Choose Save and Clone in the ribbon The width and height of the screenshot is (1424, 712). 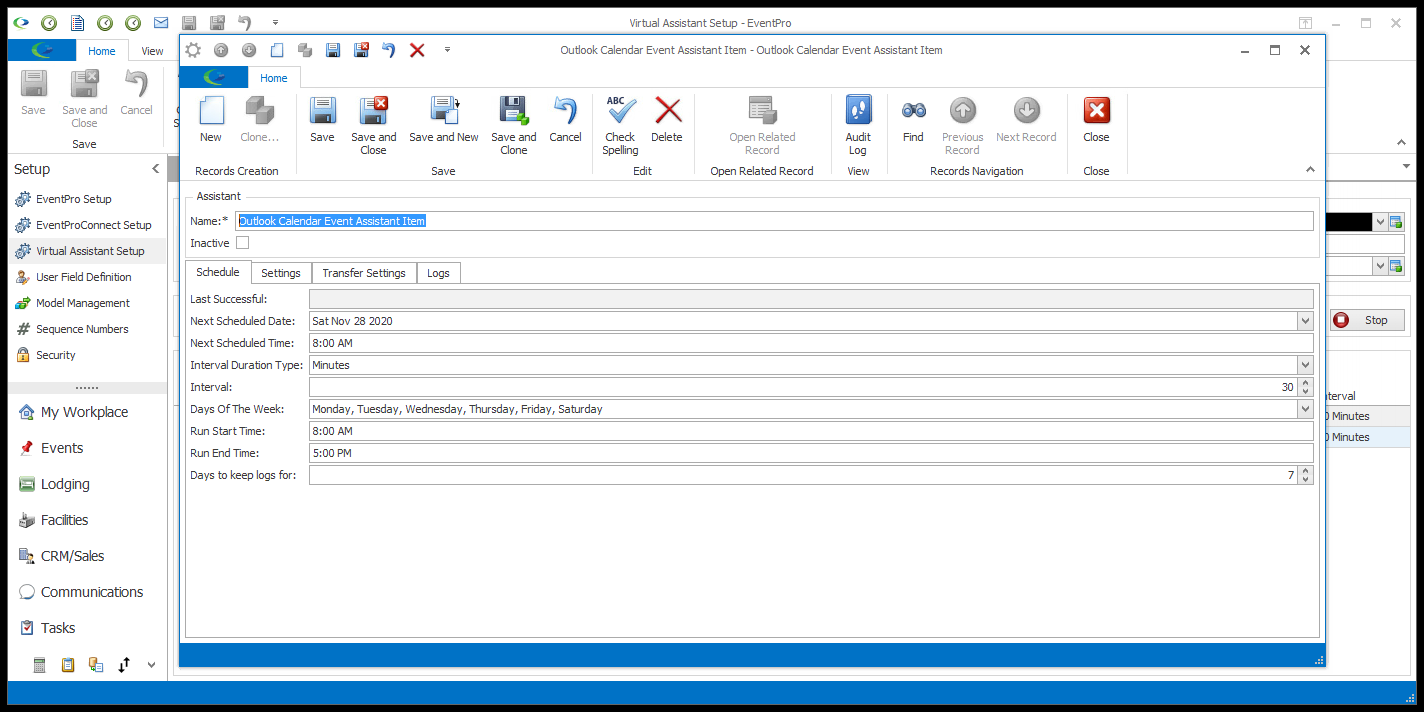(x=514, y=125)
